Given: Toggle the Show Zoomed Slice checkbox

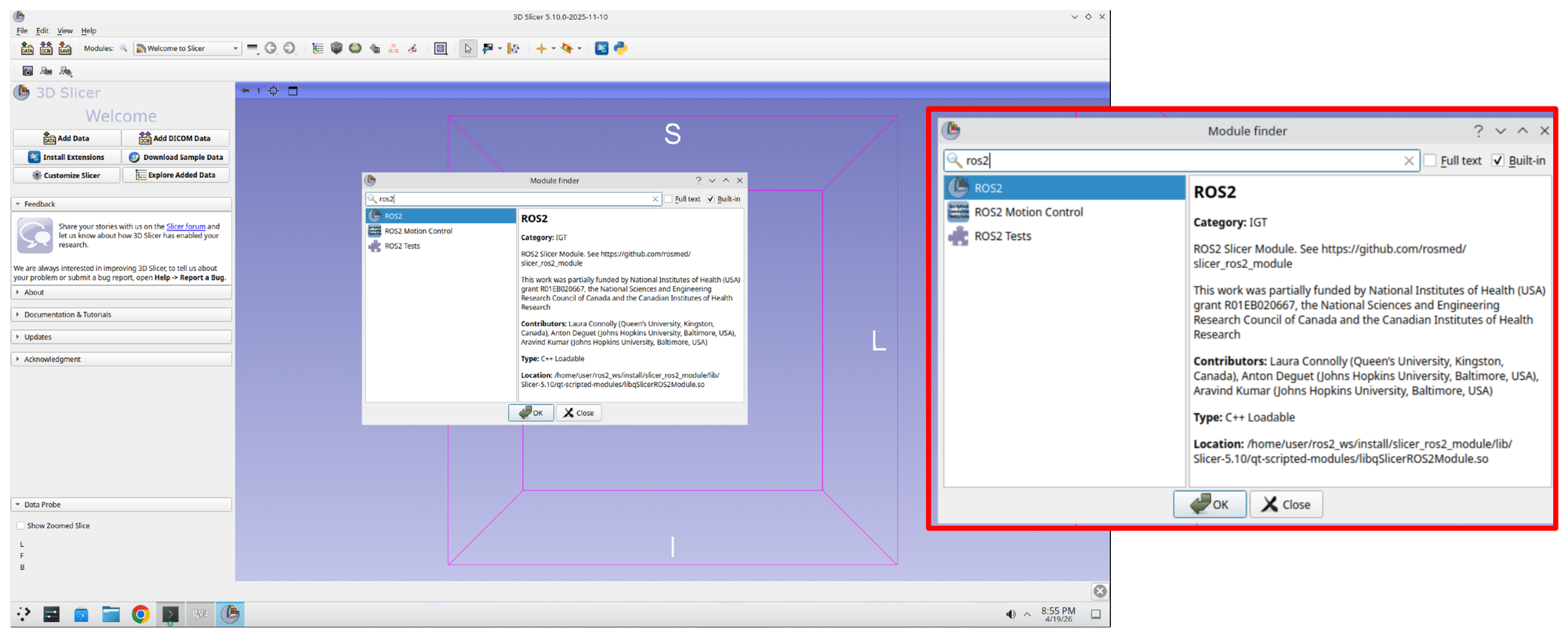Looking at the screenshot, I should (20, 526).
